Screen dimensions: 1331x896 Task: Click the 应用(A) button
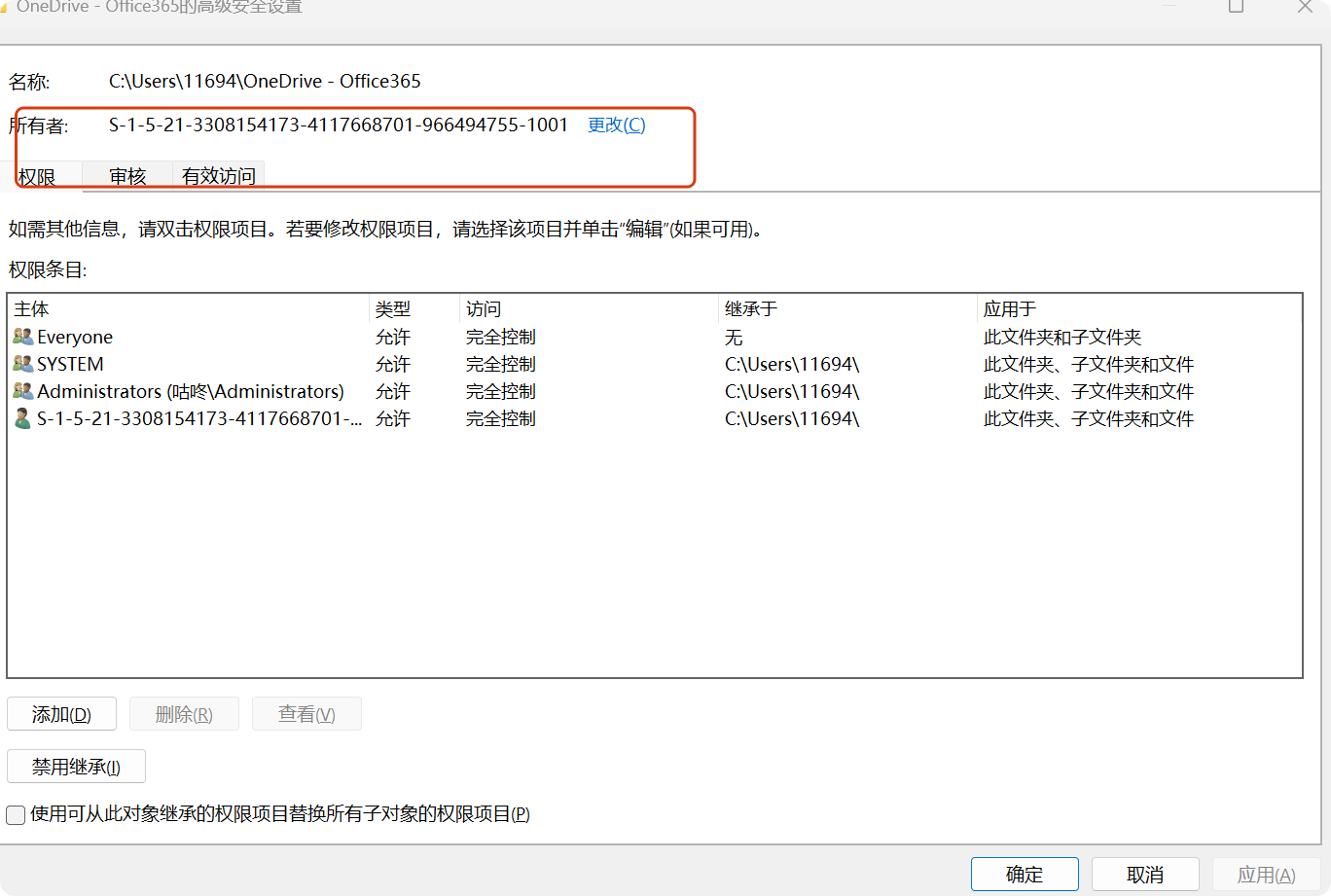click(1266, 875)
